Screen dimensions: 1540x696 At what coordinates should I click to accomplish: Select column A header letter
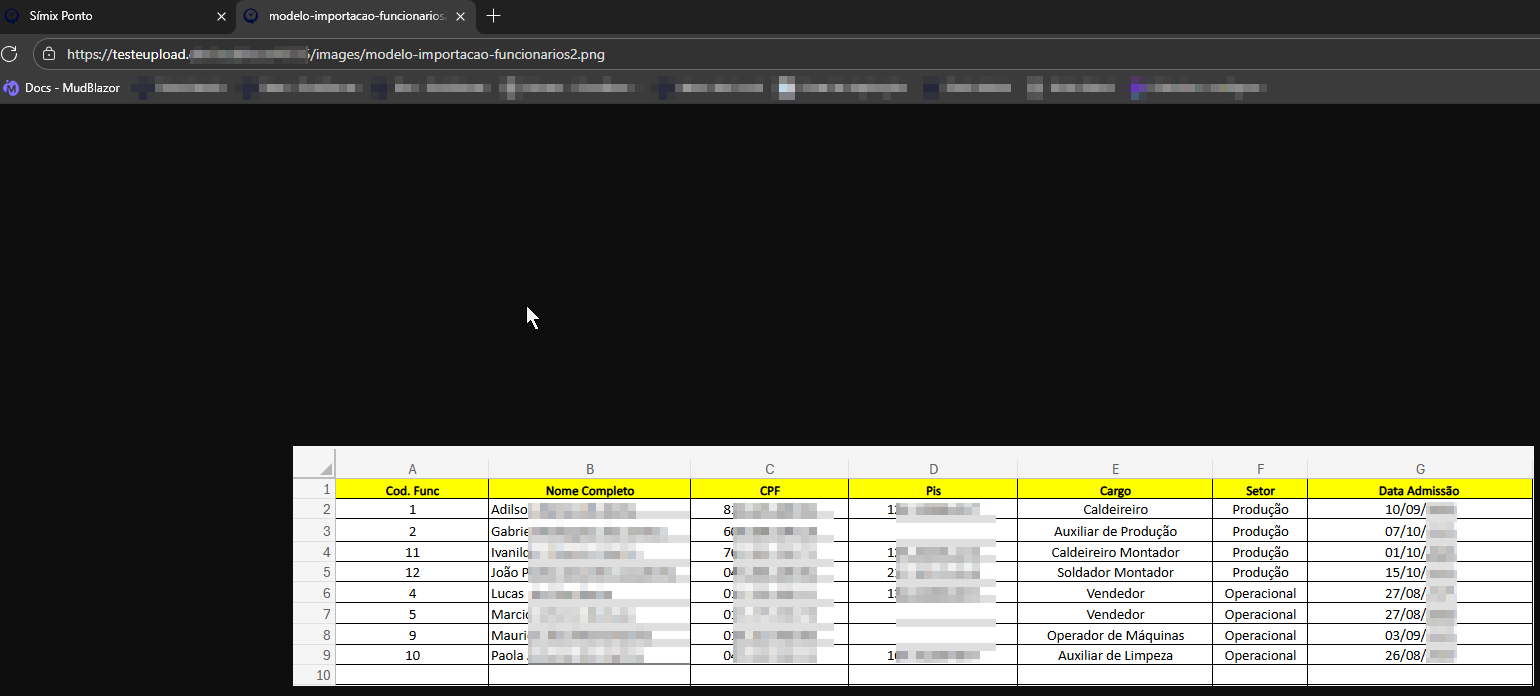(x=412, y=469)
